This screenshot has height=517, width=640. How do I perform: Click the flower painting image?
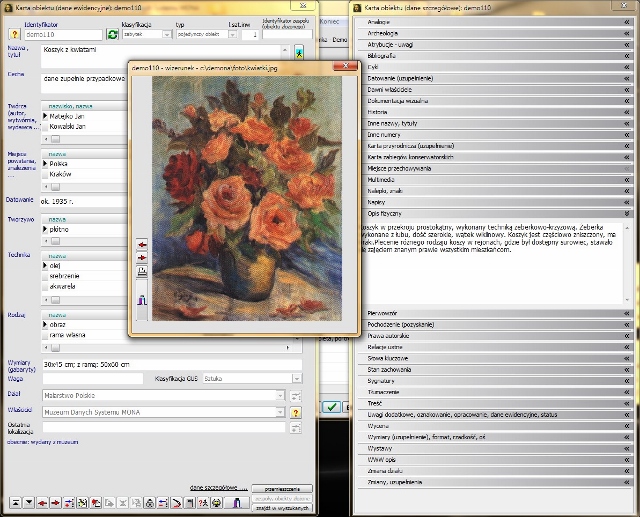pyautogui.click(x=247, y=198)
